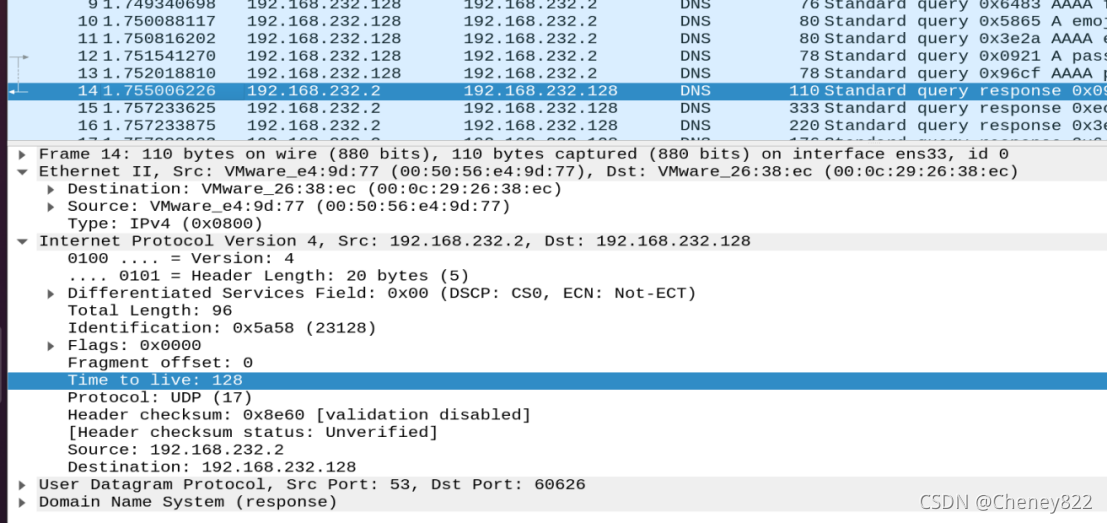Viewport: 1107px width, 523px height.
Task: Click the timestamp 1.750088117 cell
Action: click(159, 21)
